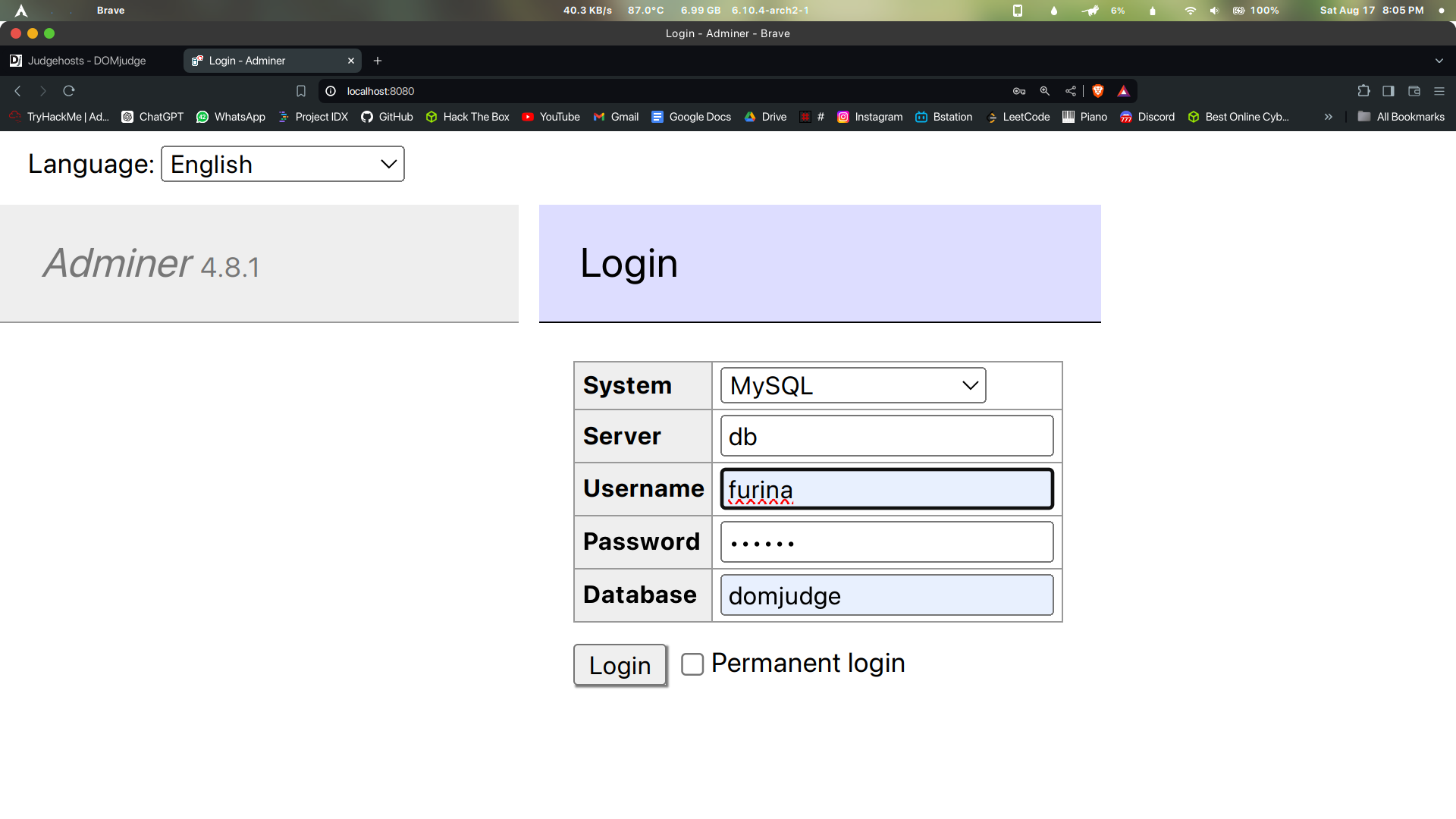Open Brave Shields lion icon
This screenshot has height=819, width=1456.
(x=1098, y=91)
